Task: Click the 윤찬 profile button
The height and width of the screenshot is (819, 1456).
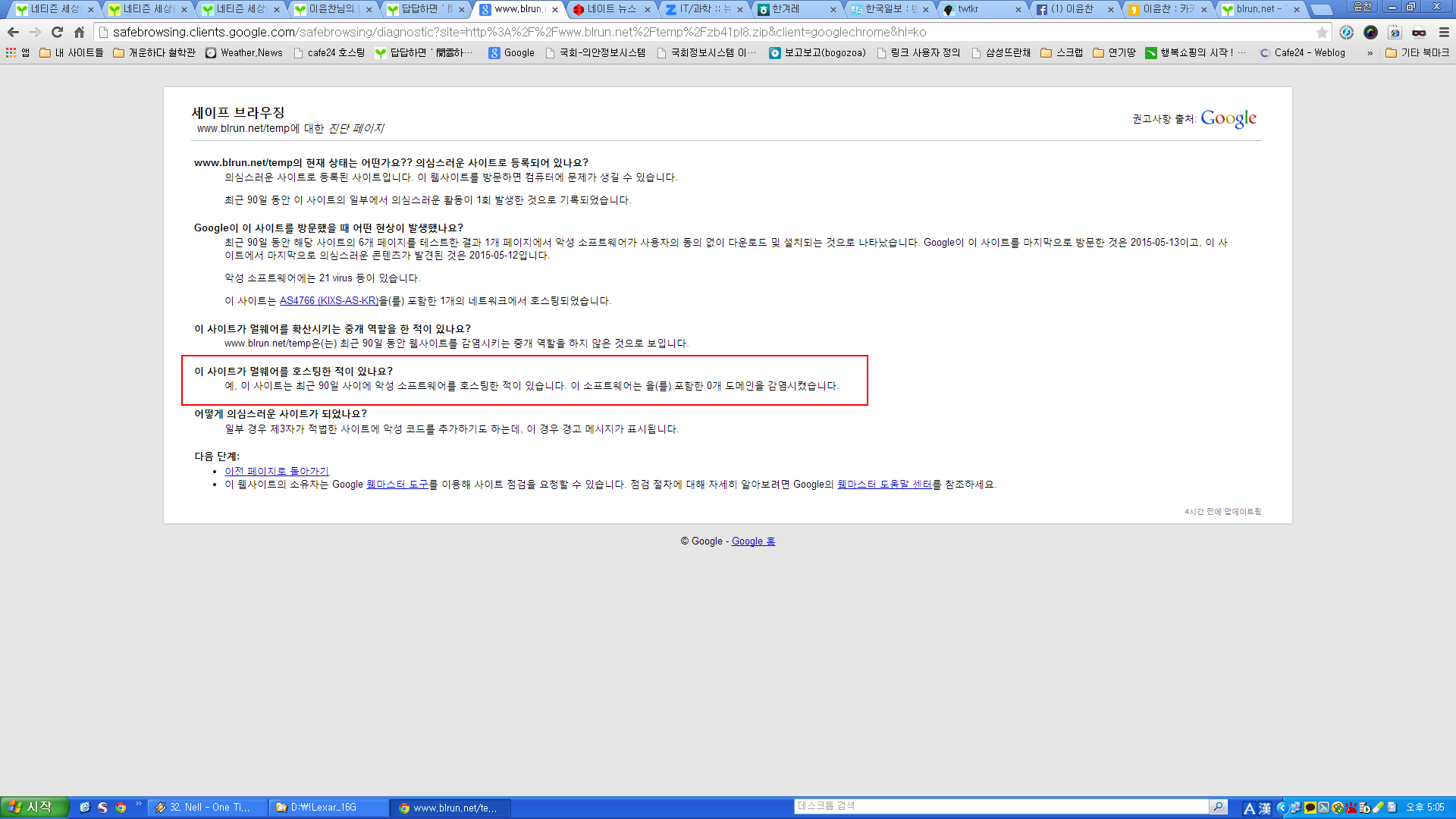Action: click(x=1363, y=7)
